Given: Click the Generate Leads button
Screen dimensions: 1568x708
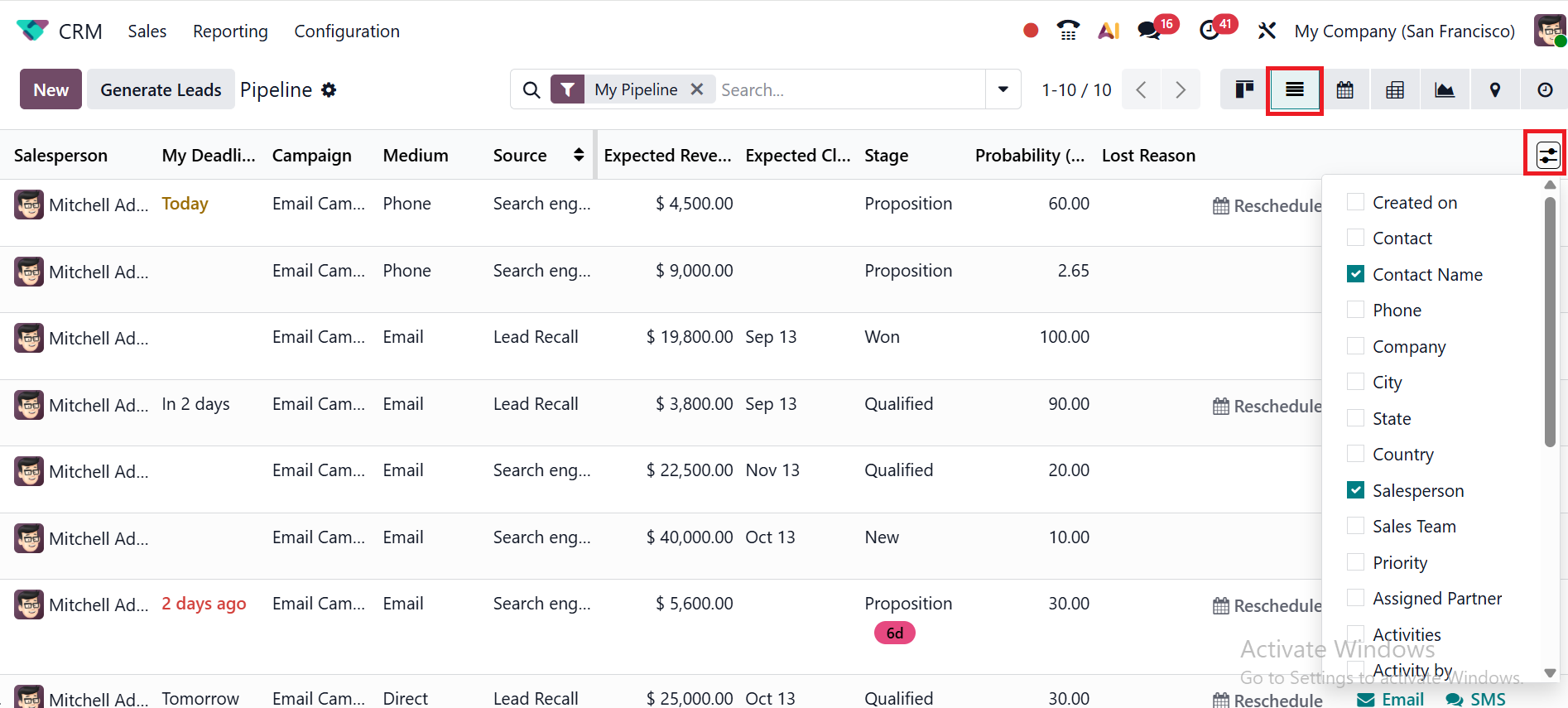Looking at the screenshot, I should tap(161, 89).
